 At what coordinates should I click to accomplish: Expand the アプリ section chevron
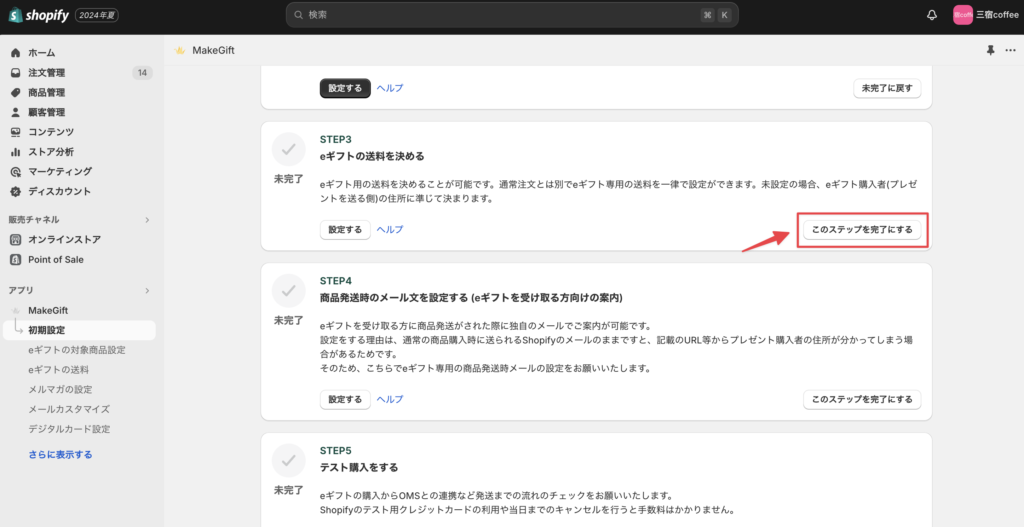[147, 290]
